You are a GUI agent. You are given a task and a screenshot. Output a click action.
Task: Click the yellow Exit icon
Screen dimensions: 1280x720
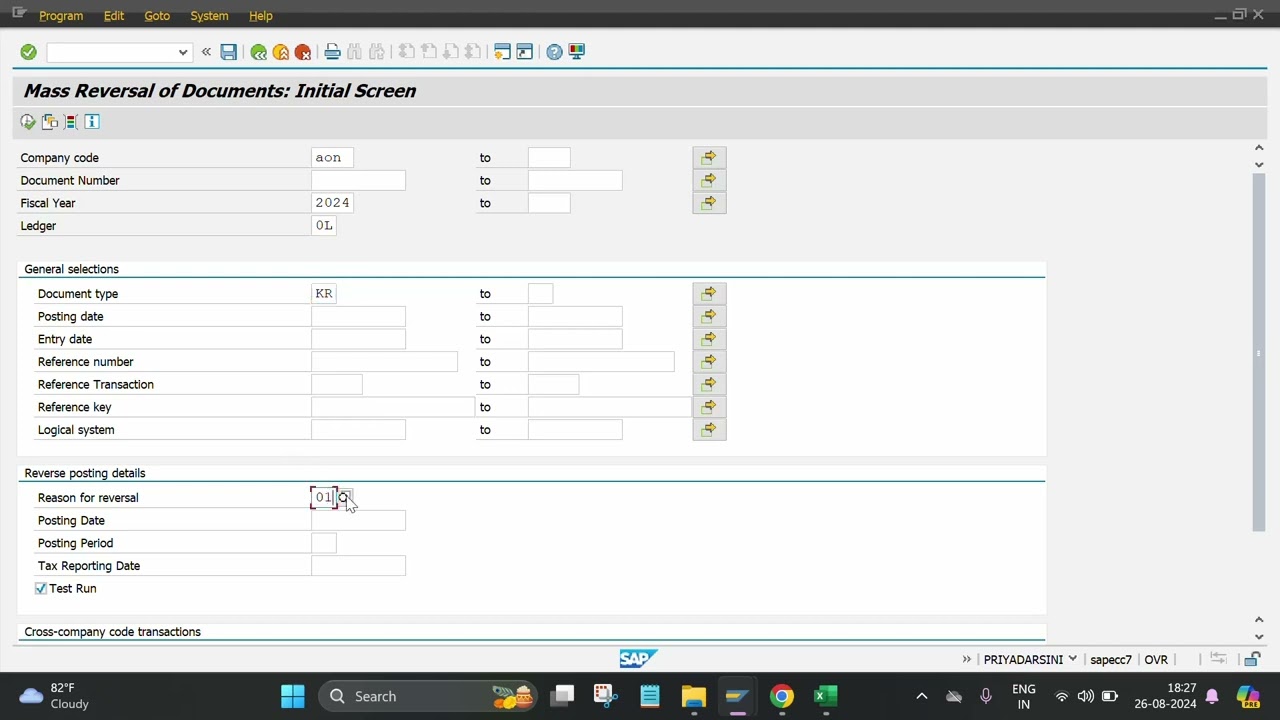[281, 52]
